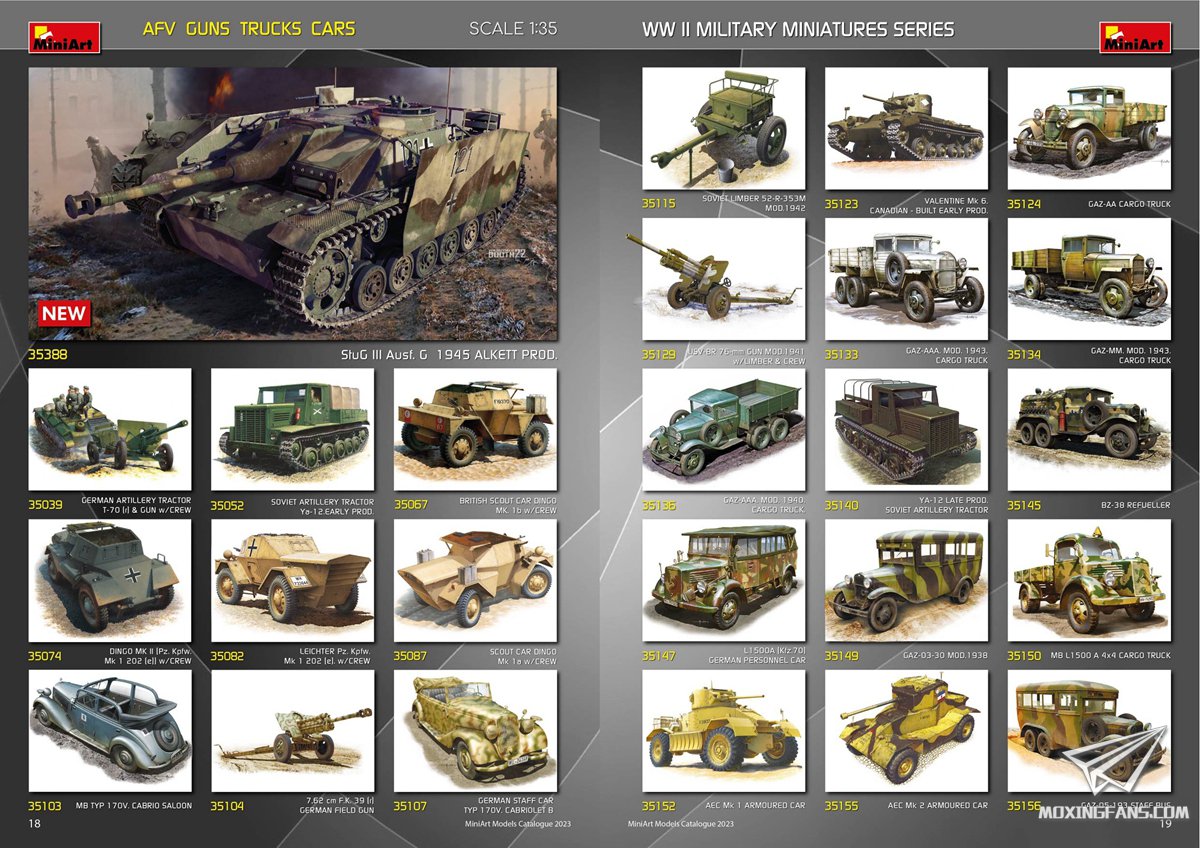Screen dimensions: 1200x848
Task: Select the L1500A German Personnel Car image
Action: (x=724, y=581)
